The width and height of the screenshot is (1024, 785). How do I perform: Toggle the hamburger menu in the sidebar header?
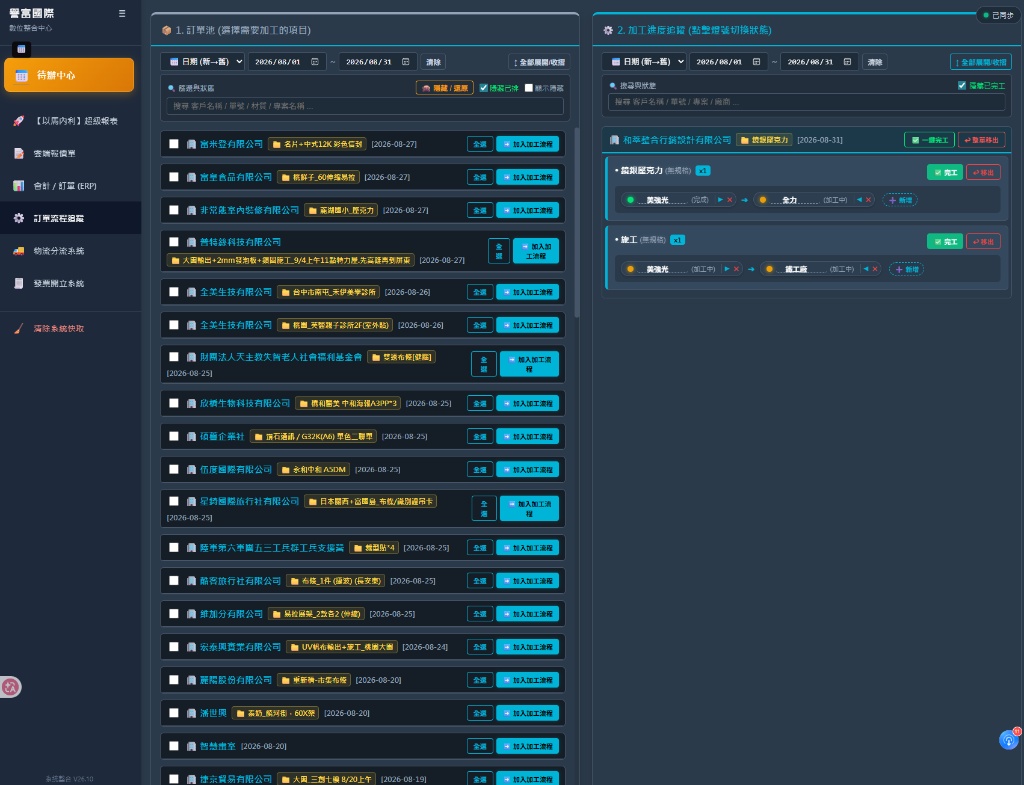coord(122,13)
